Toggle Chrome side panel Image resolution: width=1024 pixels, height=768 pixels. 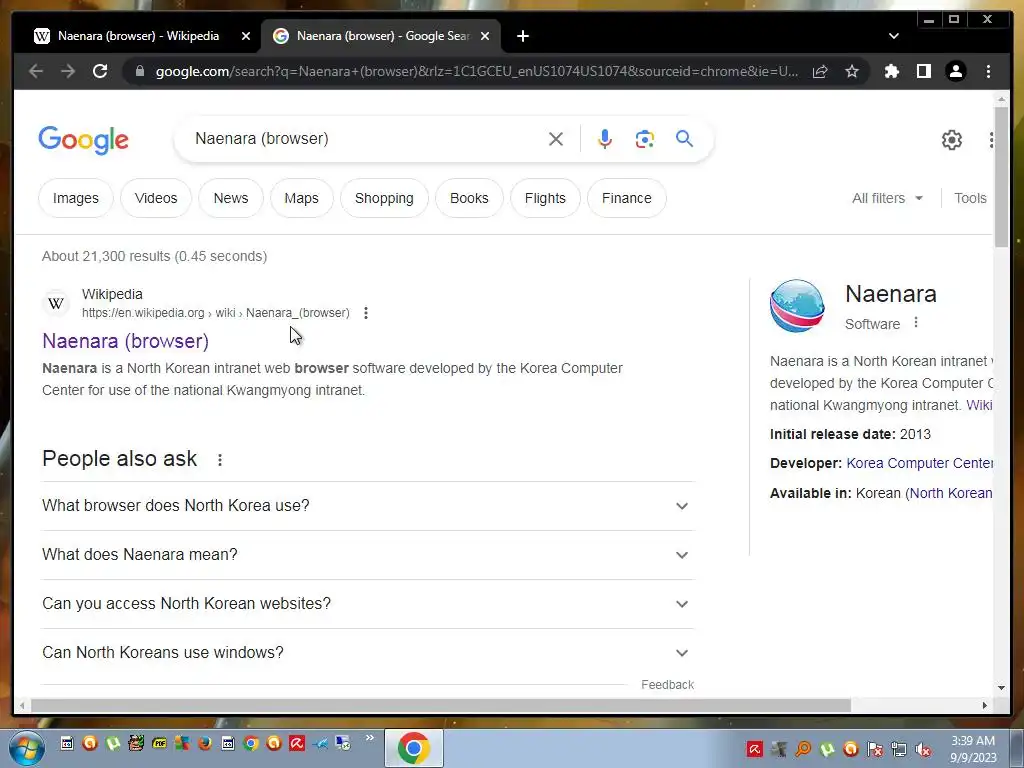(x=923, y=71)
